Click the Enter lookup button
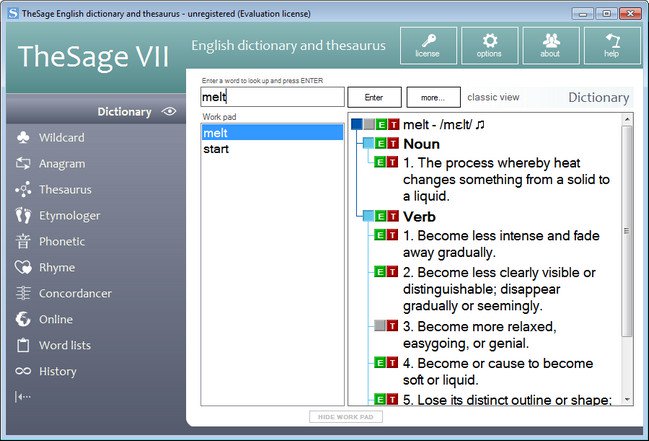Viewport: 649px width, 441px height. [374, 97]
